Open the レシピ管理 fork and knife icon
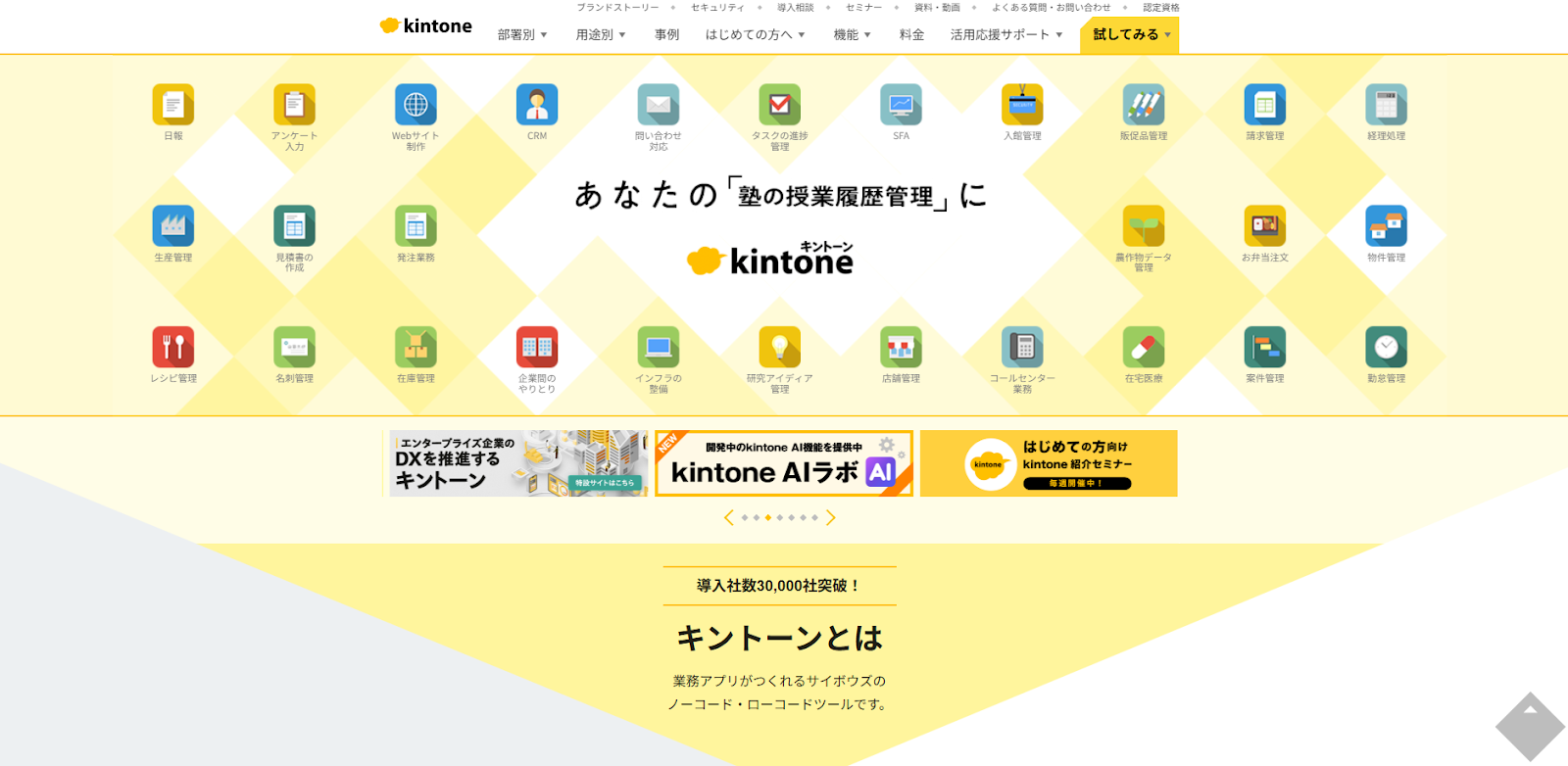The height and width of the screenshot is (766, 1568). coord(173,347)
